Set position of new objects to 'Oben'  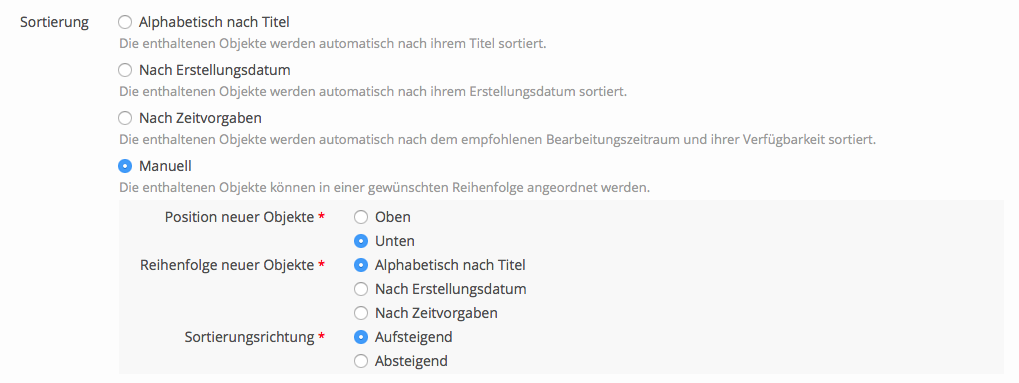point(361,217)
